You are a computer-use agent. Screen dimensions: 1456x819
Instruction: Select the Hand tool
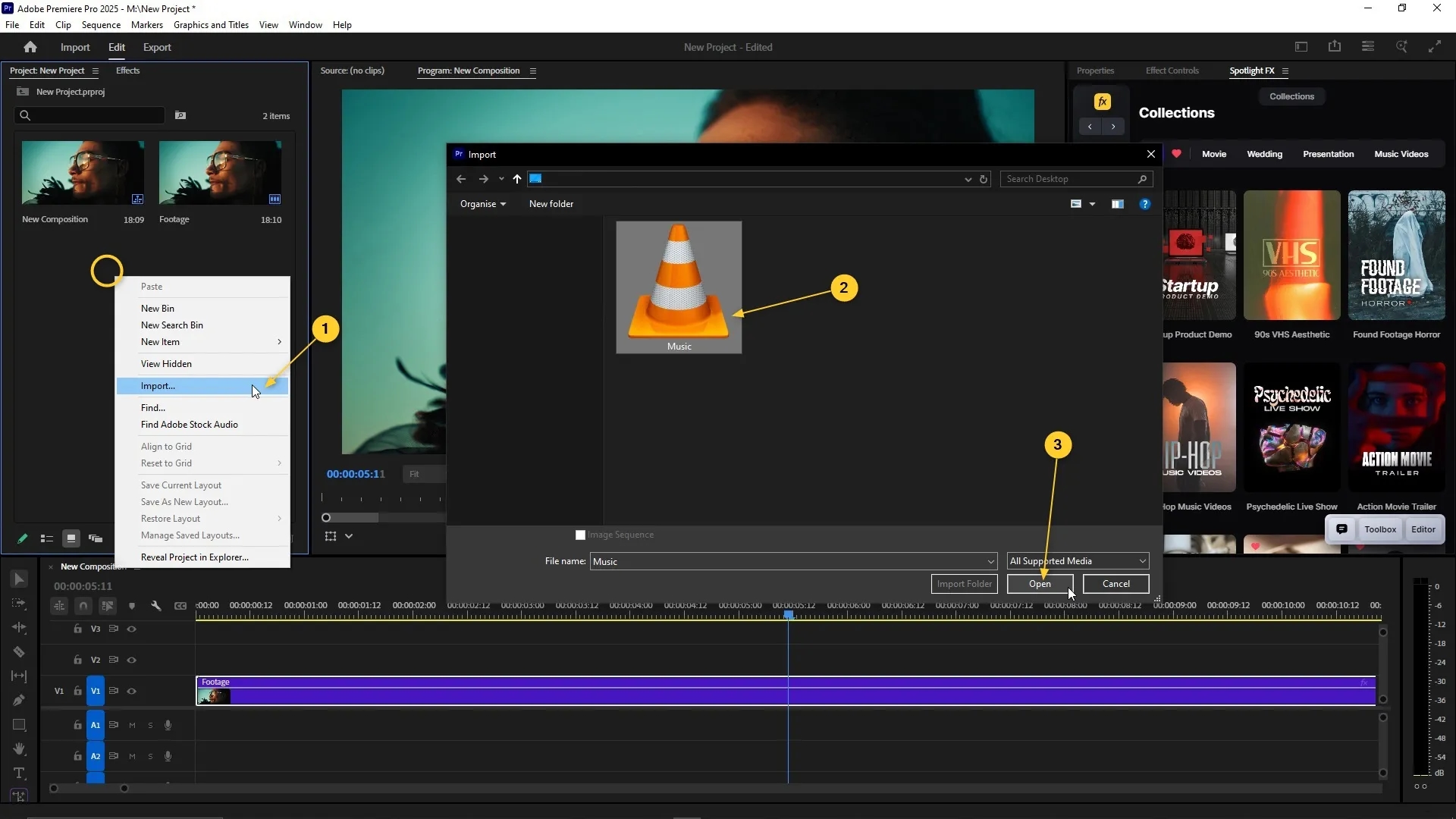point(19,749)
